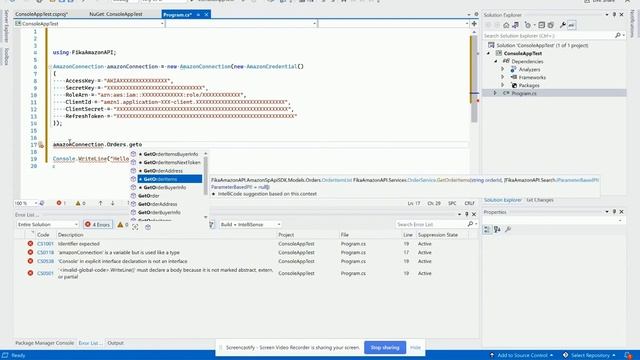The height and width of the screenshot is (360, 640).
Task: Focus the Search Error List box
Action: [x=431, y=224]
